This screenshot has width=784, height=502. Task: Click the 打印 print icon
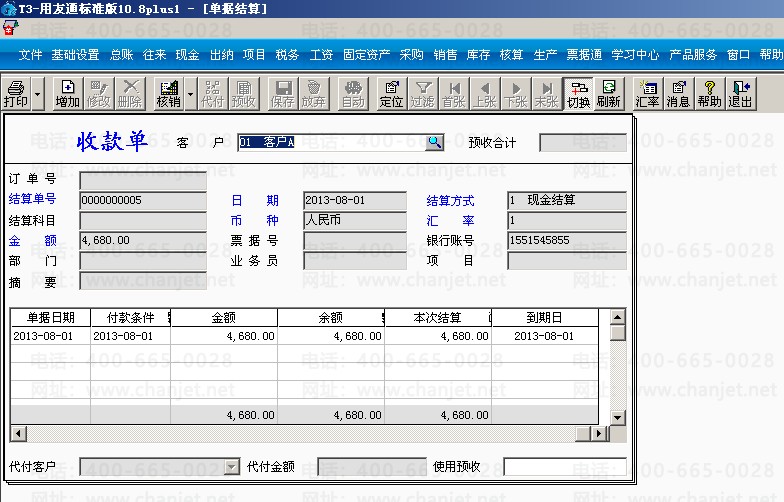point(16,94)
